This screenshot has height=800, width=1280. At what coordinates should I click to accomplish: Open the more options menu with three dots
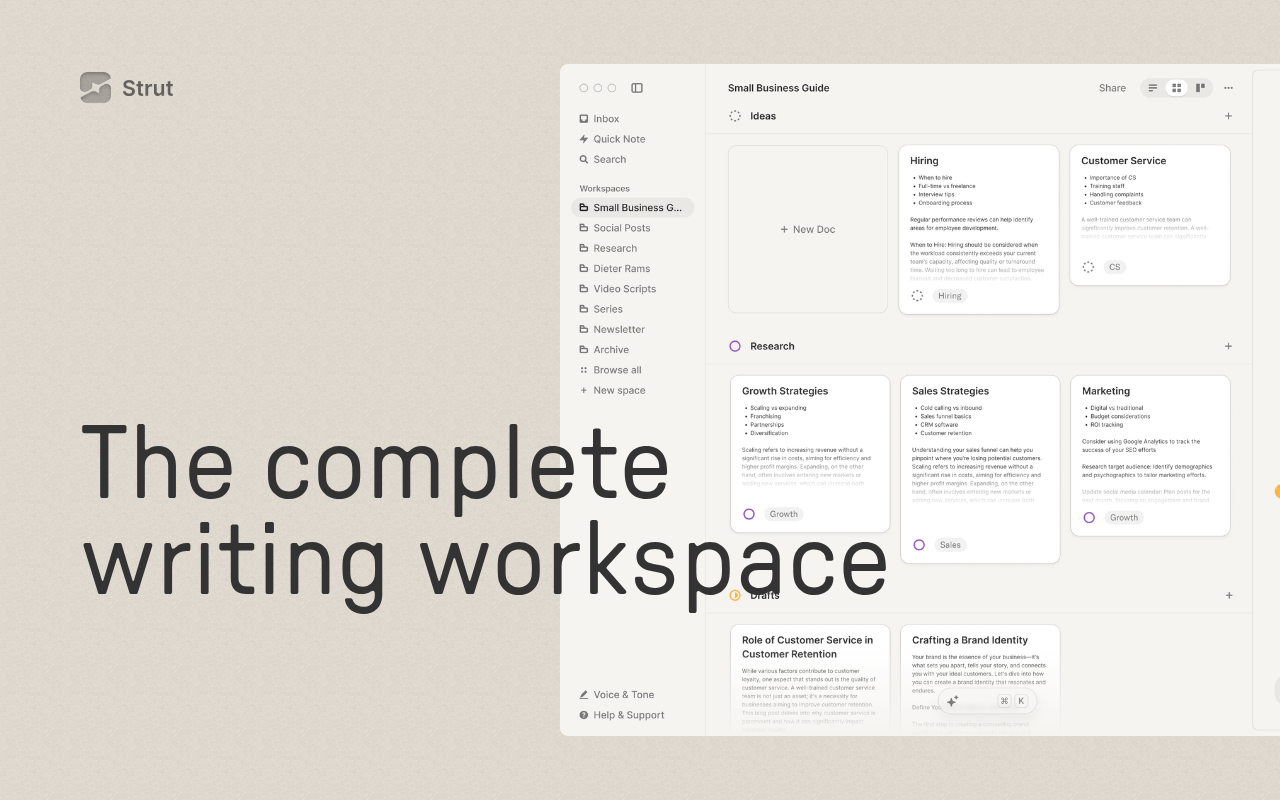(1228, 87)
